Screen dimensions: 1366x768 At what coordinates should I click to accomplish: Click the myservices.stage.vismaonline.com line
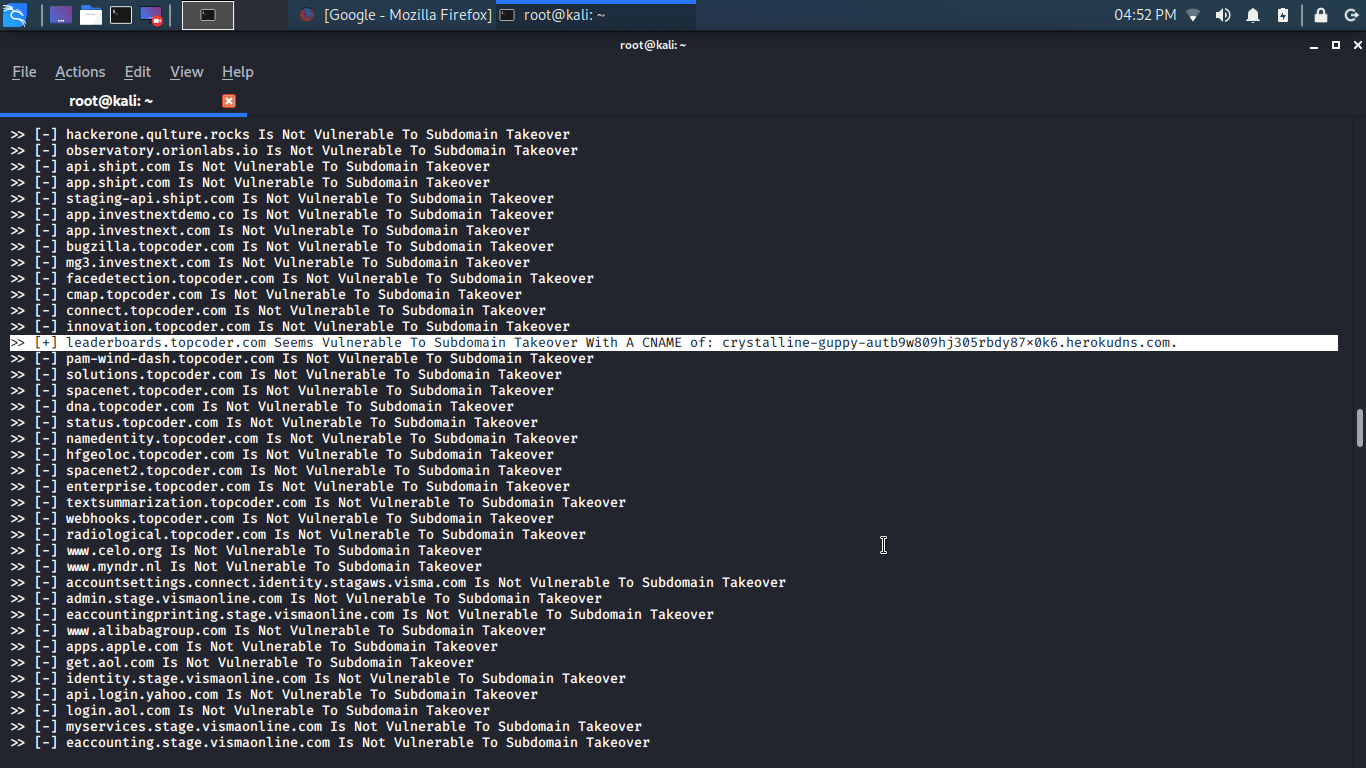click(x=326, y=726)
